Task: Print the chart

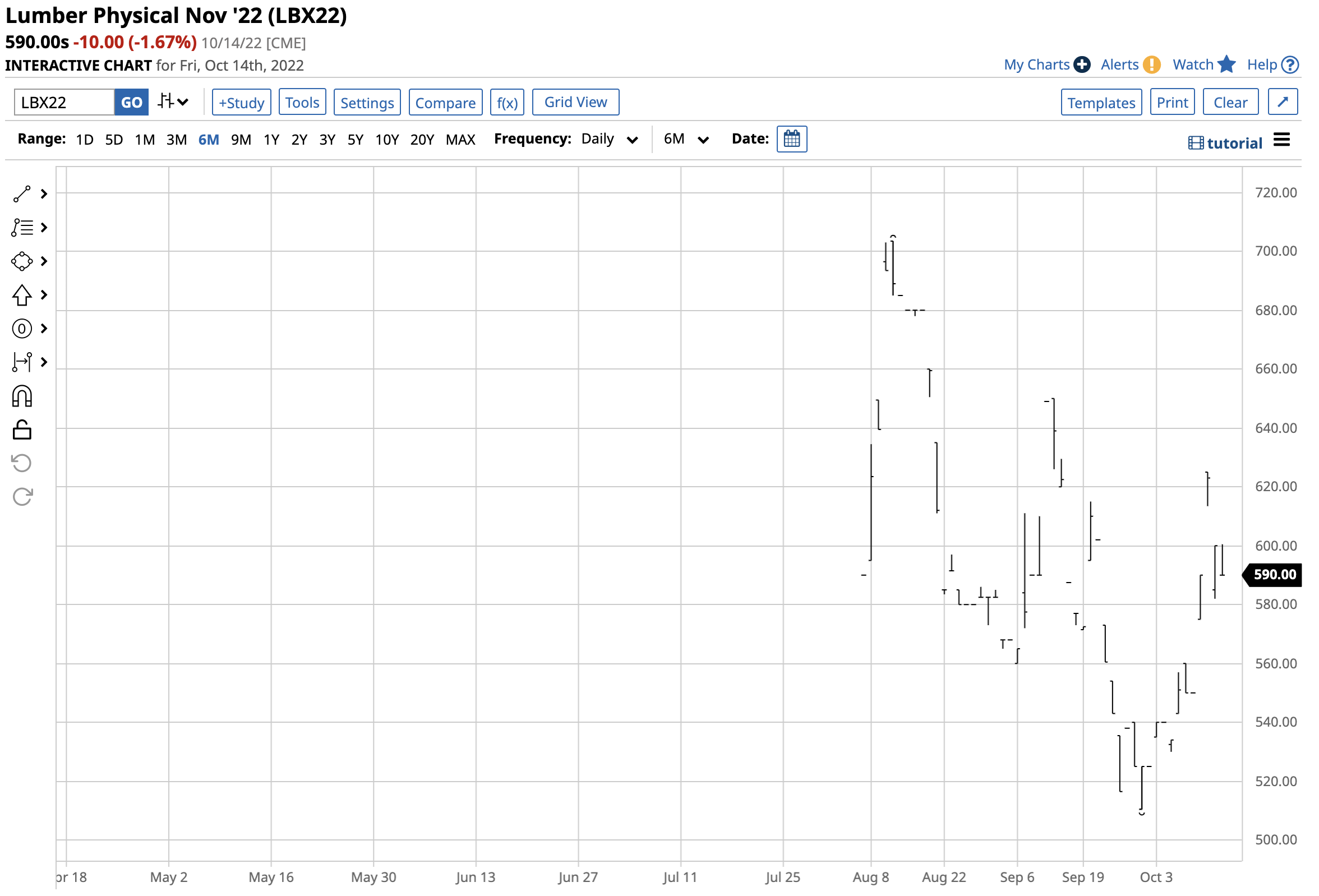Action: click(1173, 103)
